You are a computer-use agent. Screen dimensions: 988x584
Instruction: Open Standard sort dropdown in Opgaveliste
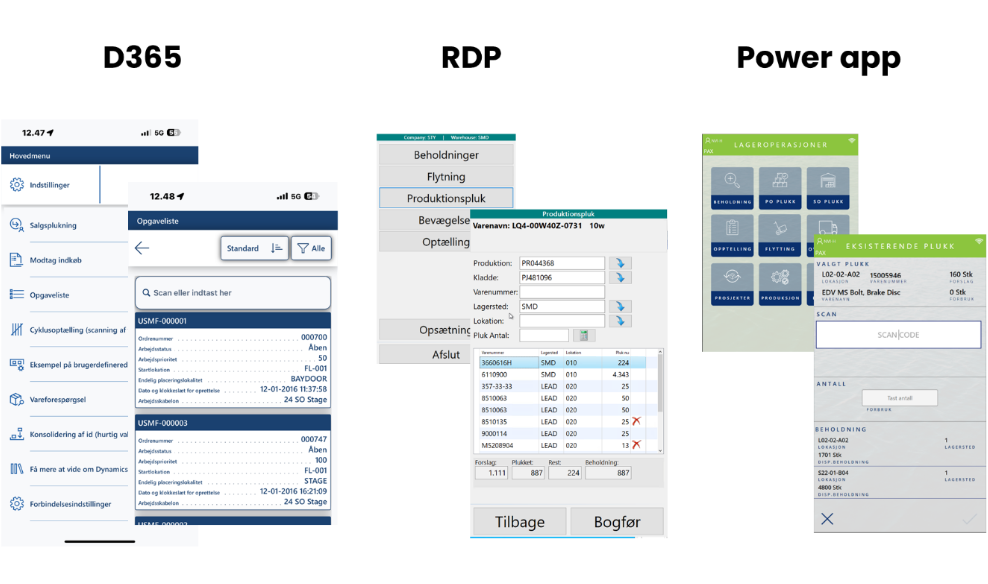[x=255, y=248]
